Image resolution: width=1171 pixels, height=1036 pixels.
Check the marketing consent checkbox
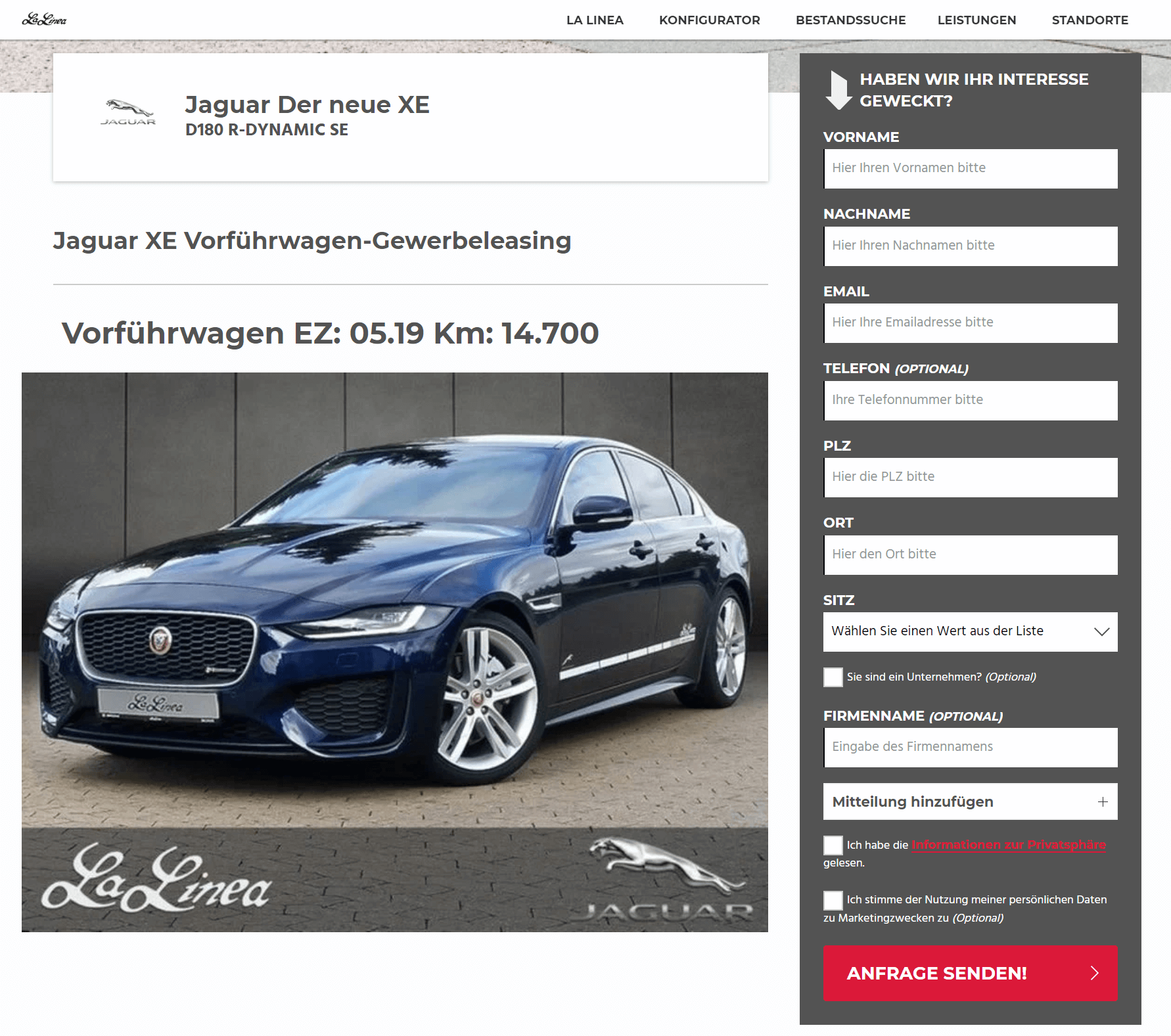pos(833,900)
